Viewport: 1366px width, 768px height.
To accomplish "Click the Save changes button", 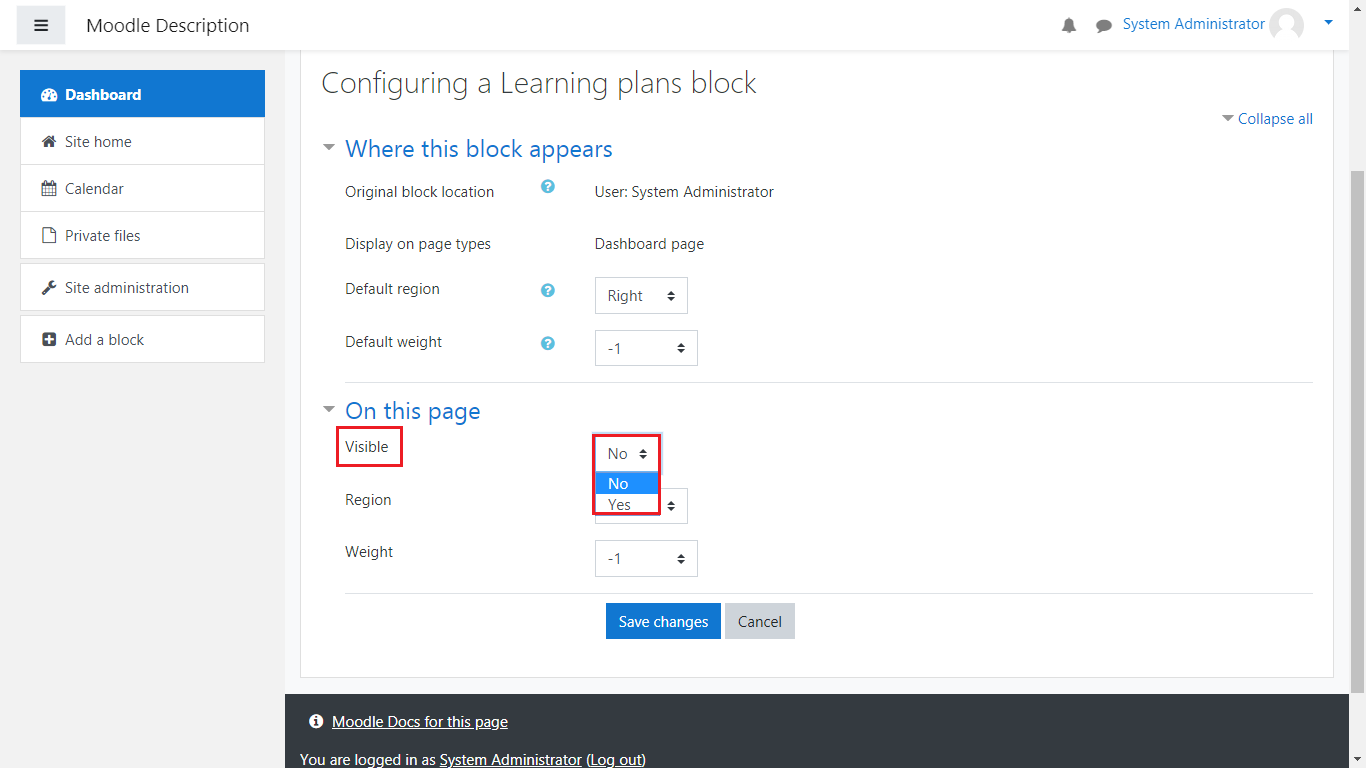I will point(663,621).
